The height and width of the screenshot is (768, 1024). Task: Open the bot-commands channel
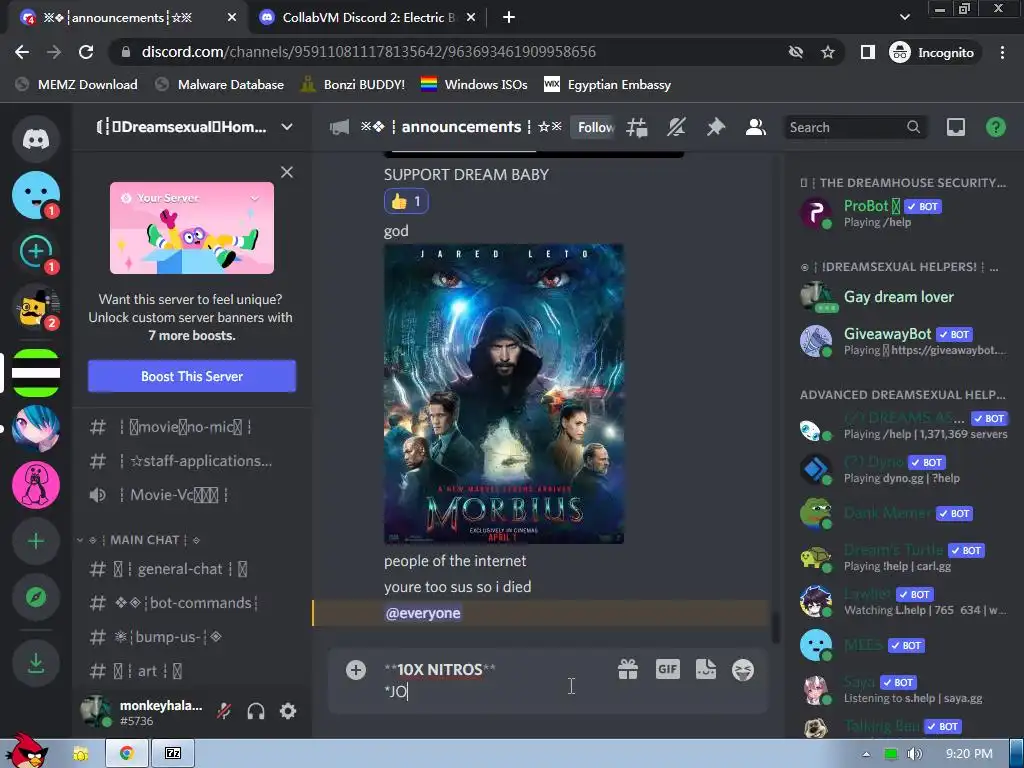coord(191,603)
